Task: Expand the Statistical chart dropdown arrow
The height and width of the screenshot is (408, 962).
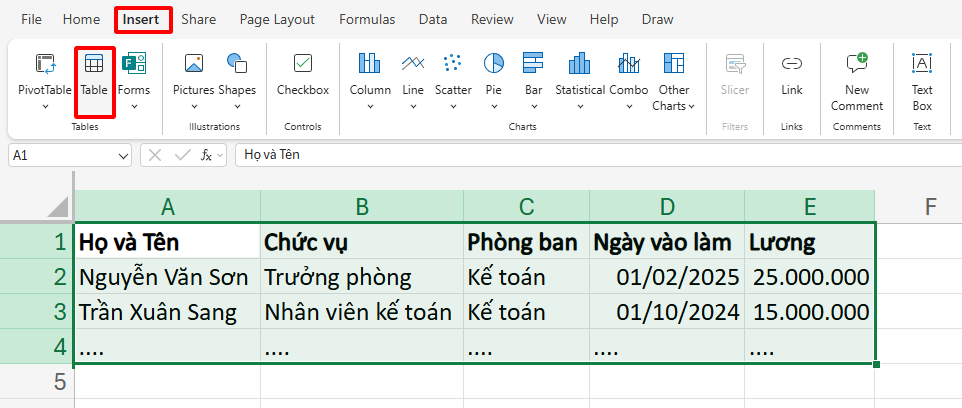Action: point(580,106)
